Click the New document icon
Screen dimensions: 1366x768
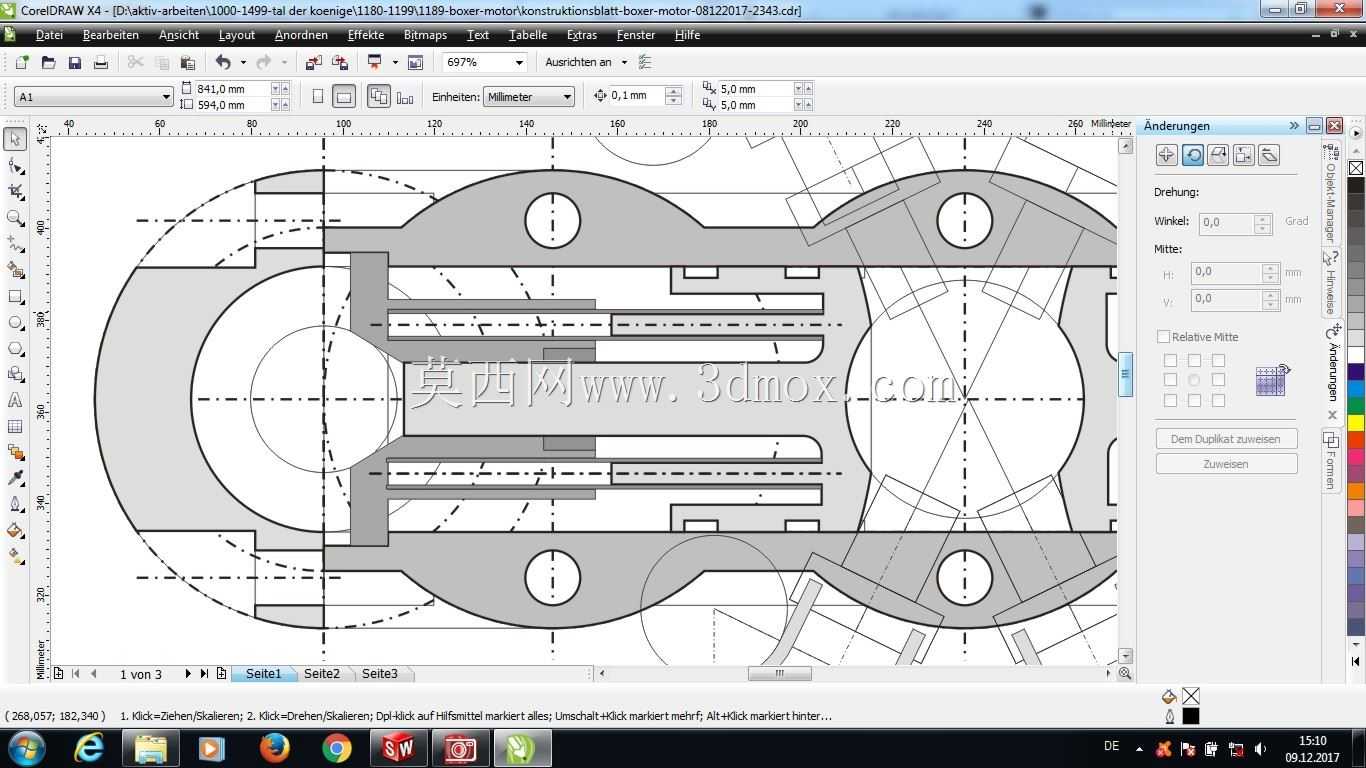[x=22, y=62]
